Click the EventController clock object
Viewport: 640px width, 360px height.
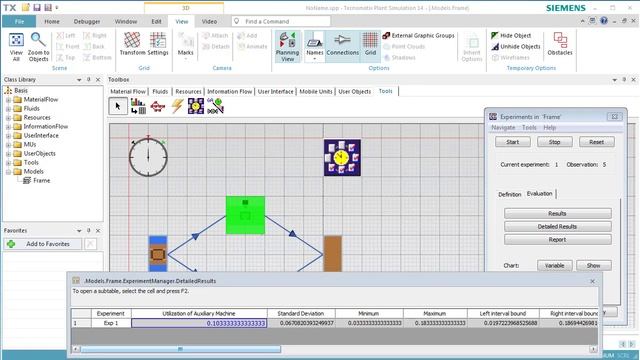(x=148, y=157)
